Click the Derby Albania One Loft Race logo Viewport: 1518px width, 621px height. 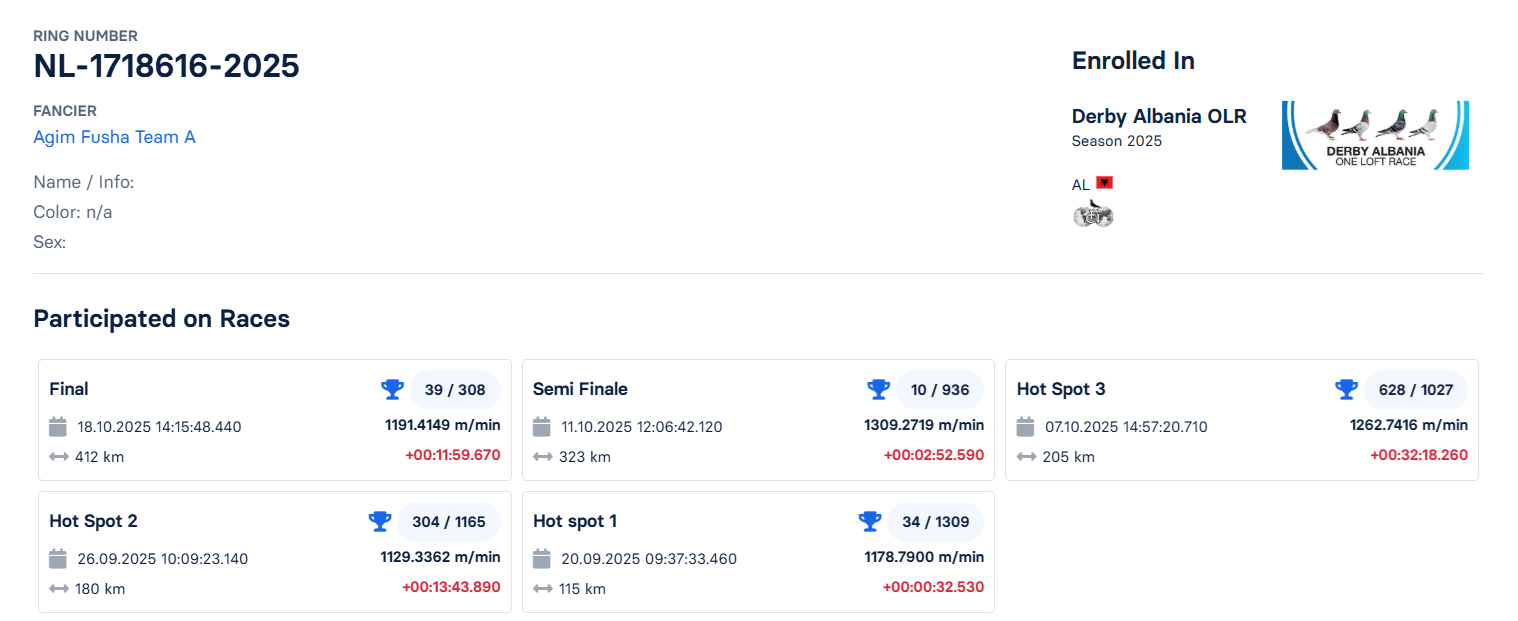click(1375, 134)
